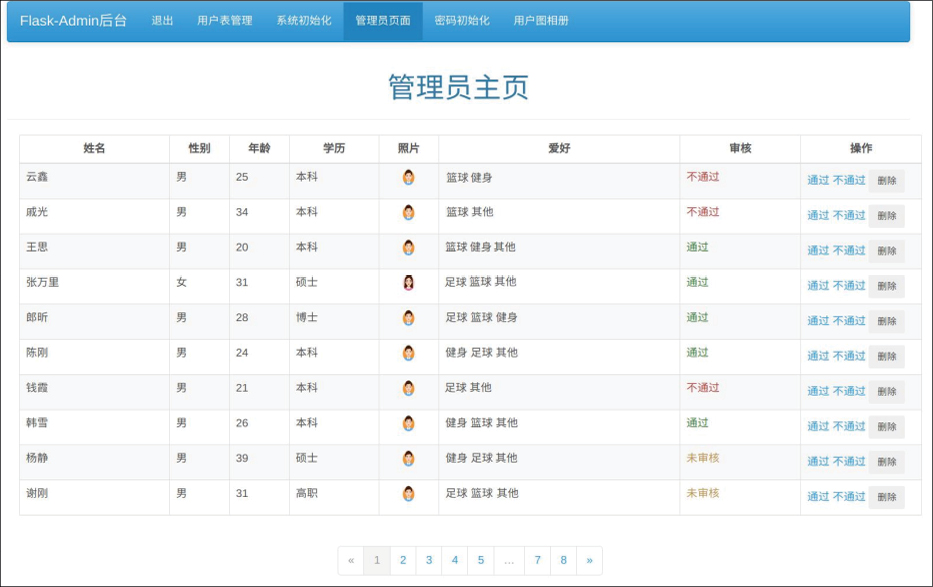This screenshot has height=587, width=933.
Task: Go to previous page with « arrow
Action: click(x=351, y=560)
